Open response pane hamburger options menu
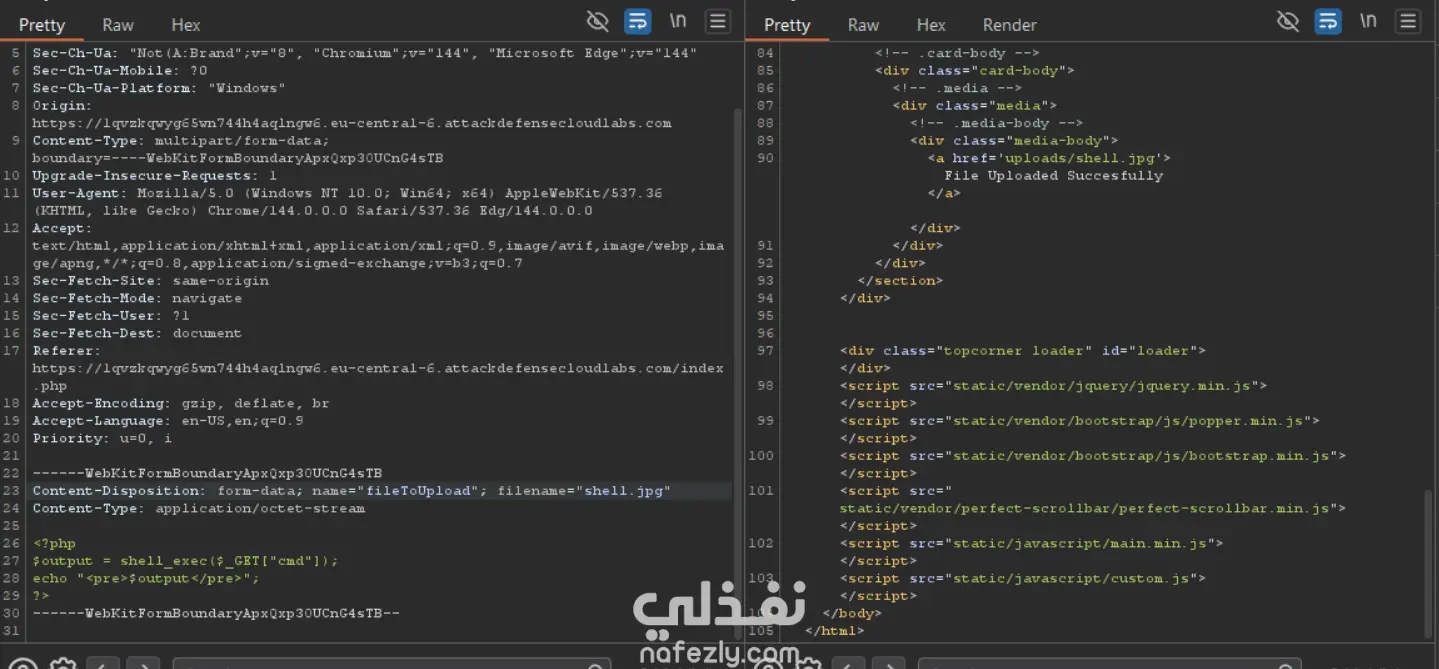 pyautogui.click(x=1408, y=21)
